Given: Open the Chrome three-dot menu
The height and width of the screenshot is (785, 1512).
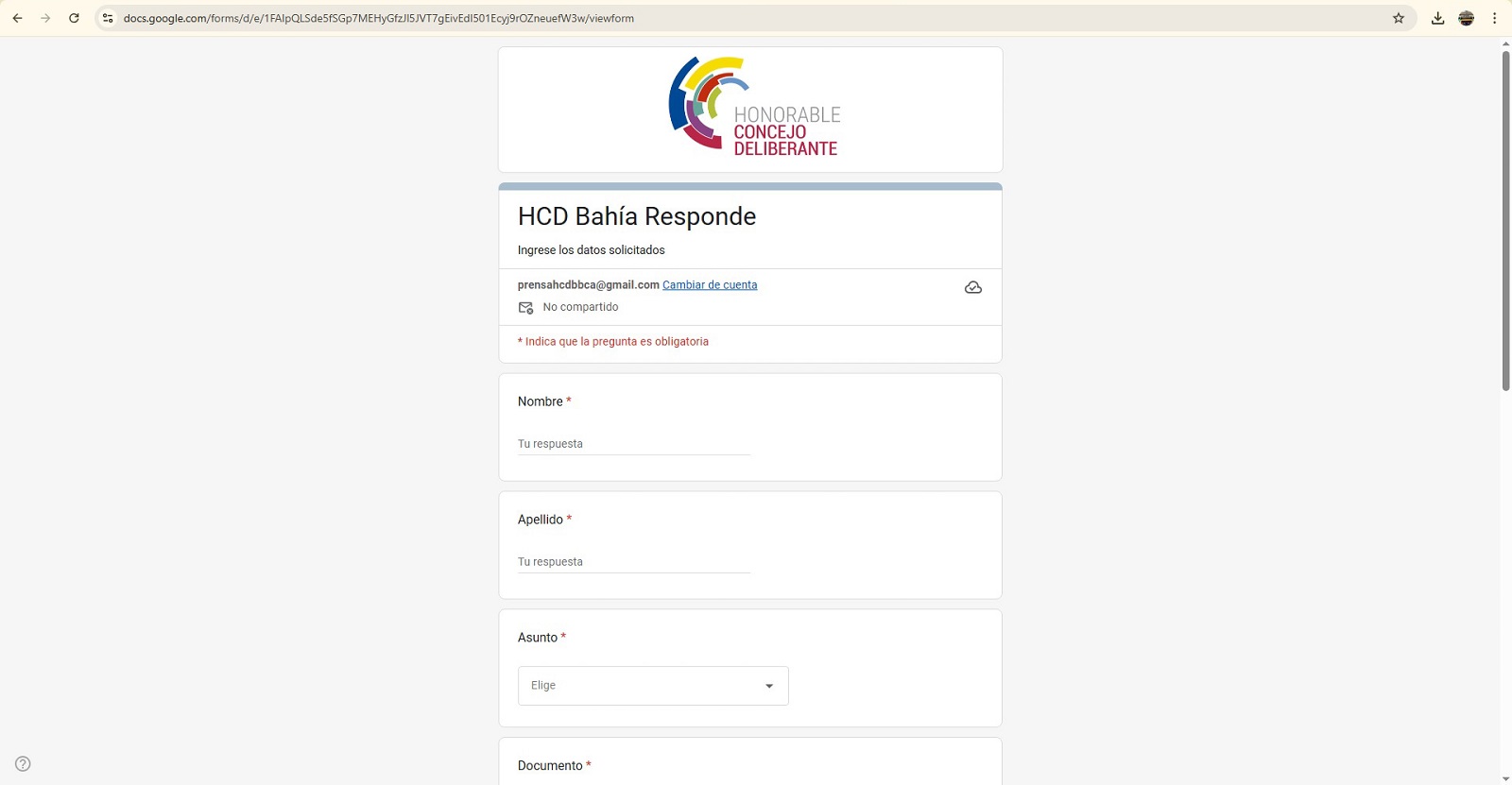Looking at the screenshot, I should coord(1494,18).
